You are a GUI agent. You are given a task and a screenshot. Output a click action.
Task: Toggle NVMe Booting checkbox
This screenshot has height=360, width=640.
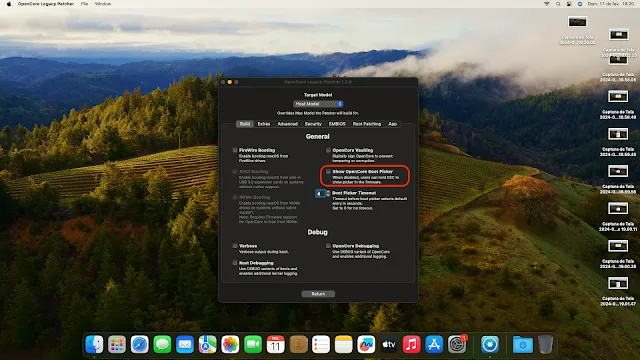(x=235, y=197)
